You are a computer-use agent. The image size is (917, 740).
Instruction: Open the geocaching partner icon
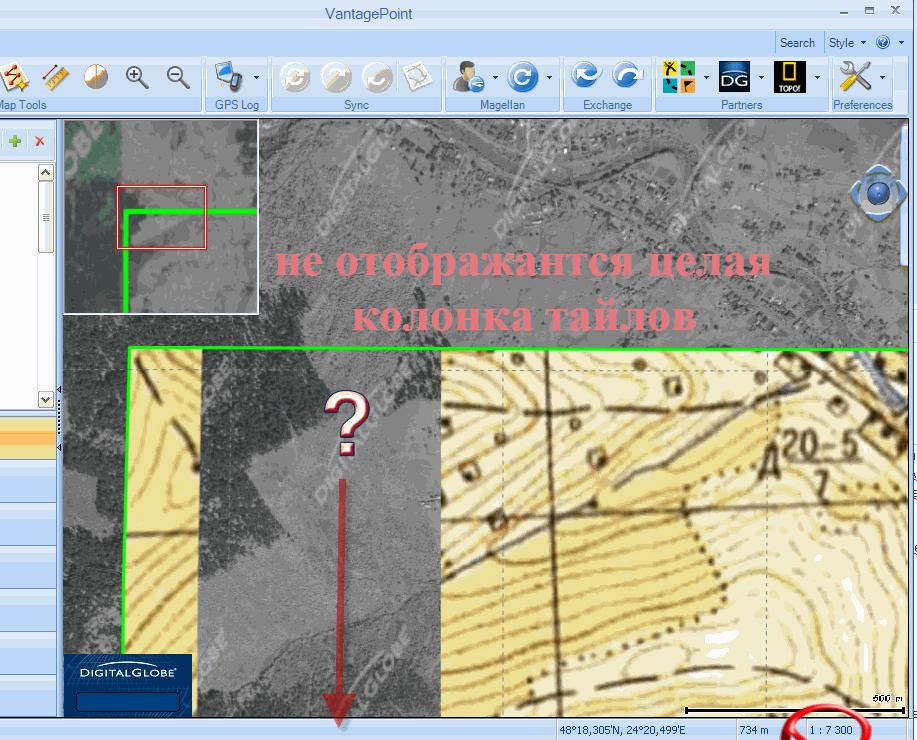tap(679, 77)
